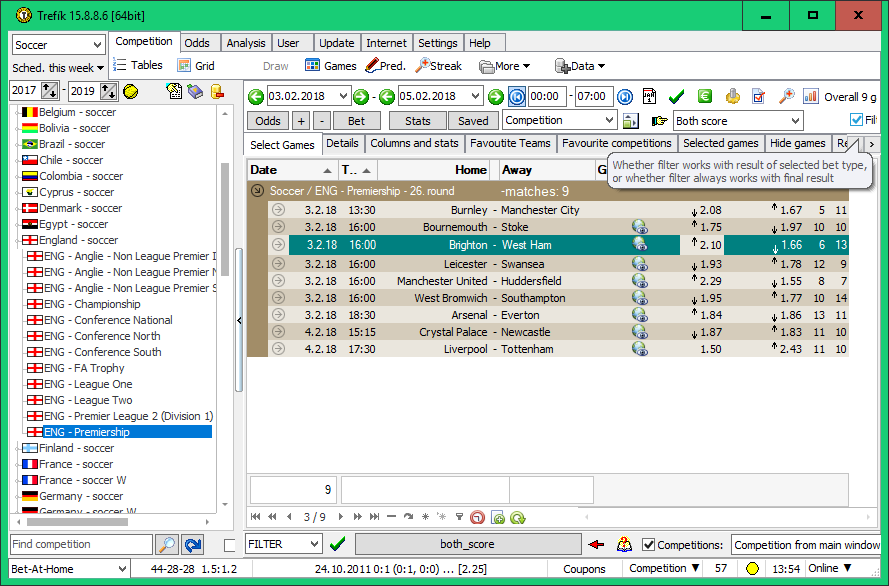Click the Find competition input field
This screenshot has height=586, width=889.
(82, 545)
